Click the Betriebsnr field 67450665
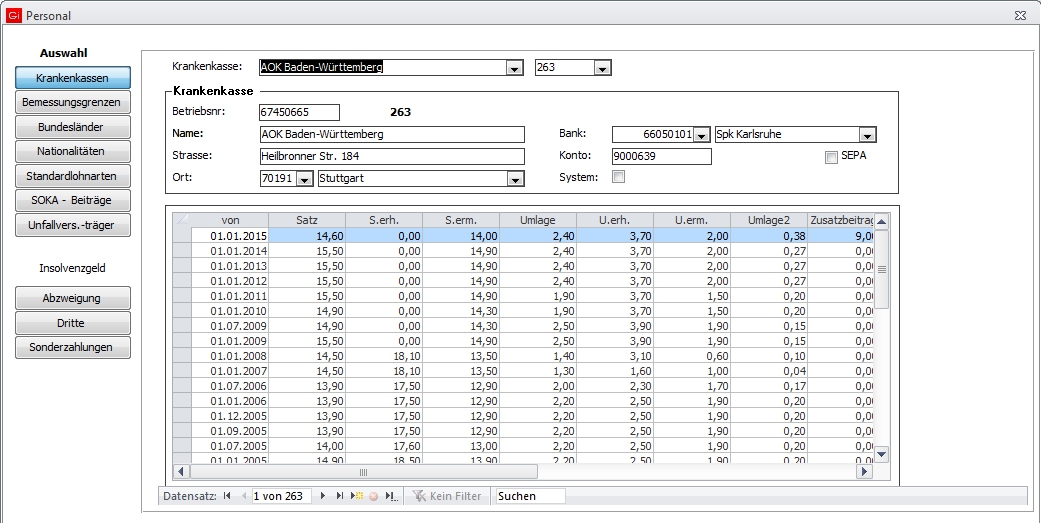The image size is (1041, 523). click(x=299, y=112)
